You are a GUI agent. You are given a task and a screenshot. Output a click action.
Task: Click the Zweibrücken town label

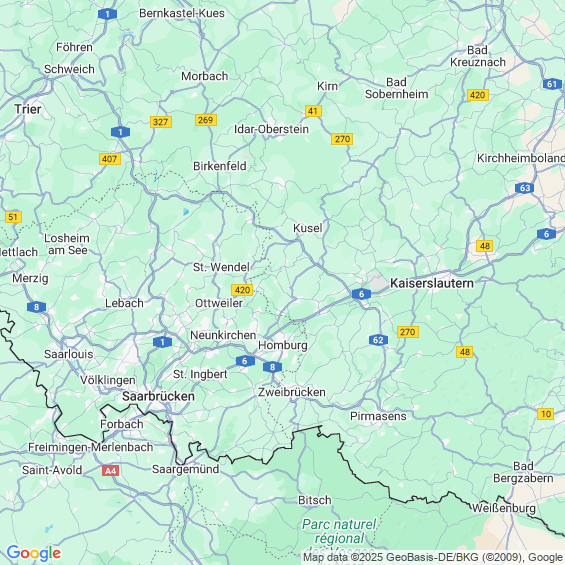click(x=292, y=392)
